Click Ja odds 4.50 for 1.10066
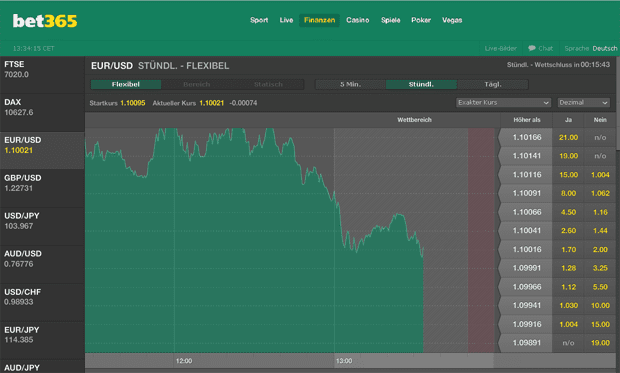Viewport: 620px width, 373px height. pos(568,212)
